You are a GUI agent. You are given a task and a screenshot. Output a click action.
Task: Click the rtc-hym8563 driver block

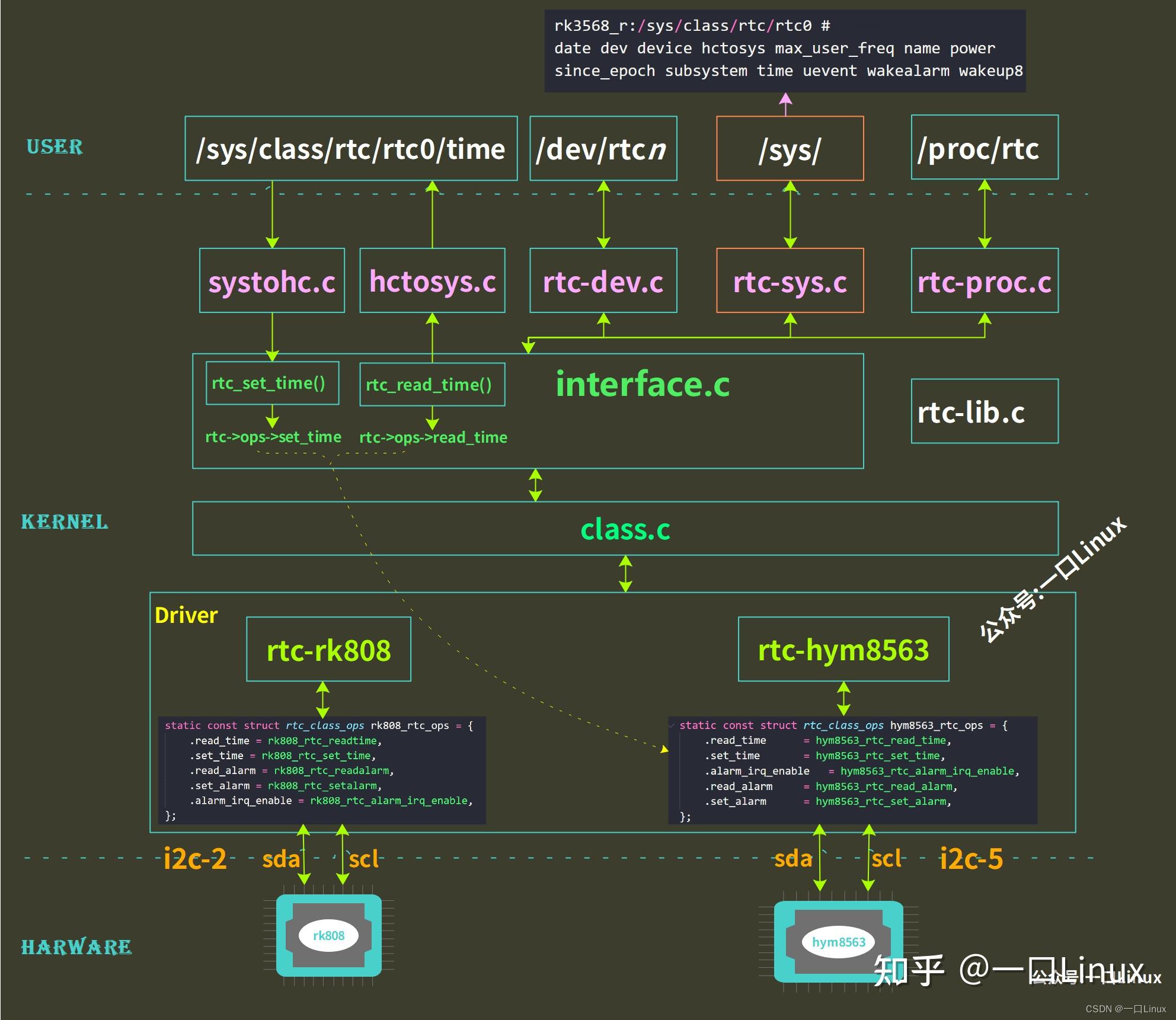point(843,650)
